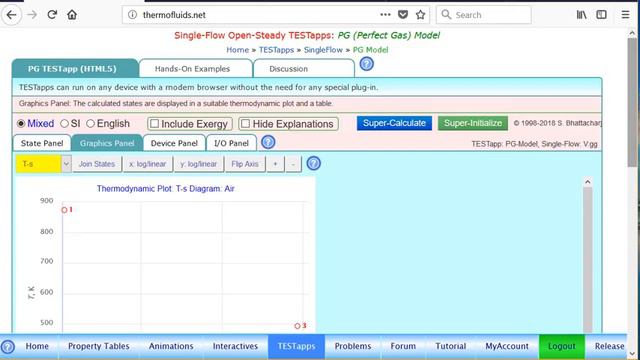Open site information icon in address bar
The height and width of the screenshot is (360, 640).
(x=132, y=15)
